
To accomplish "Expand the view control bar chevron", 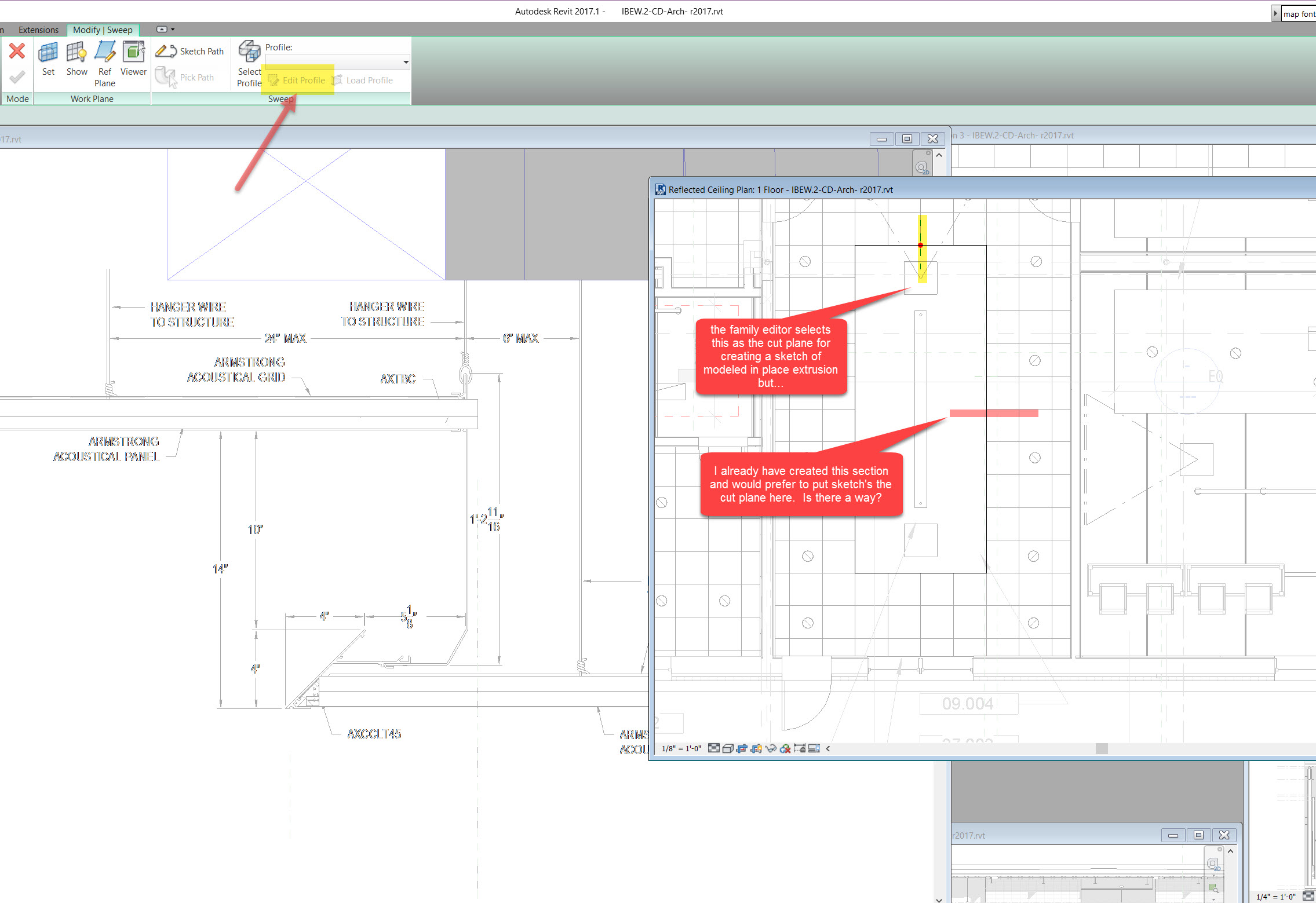I will pos(827,748).
